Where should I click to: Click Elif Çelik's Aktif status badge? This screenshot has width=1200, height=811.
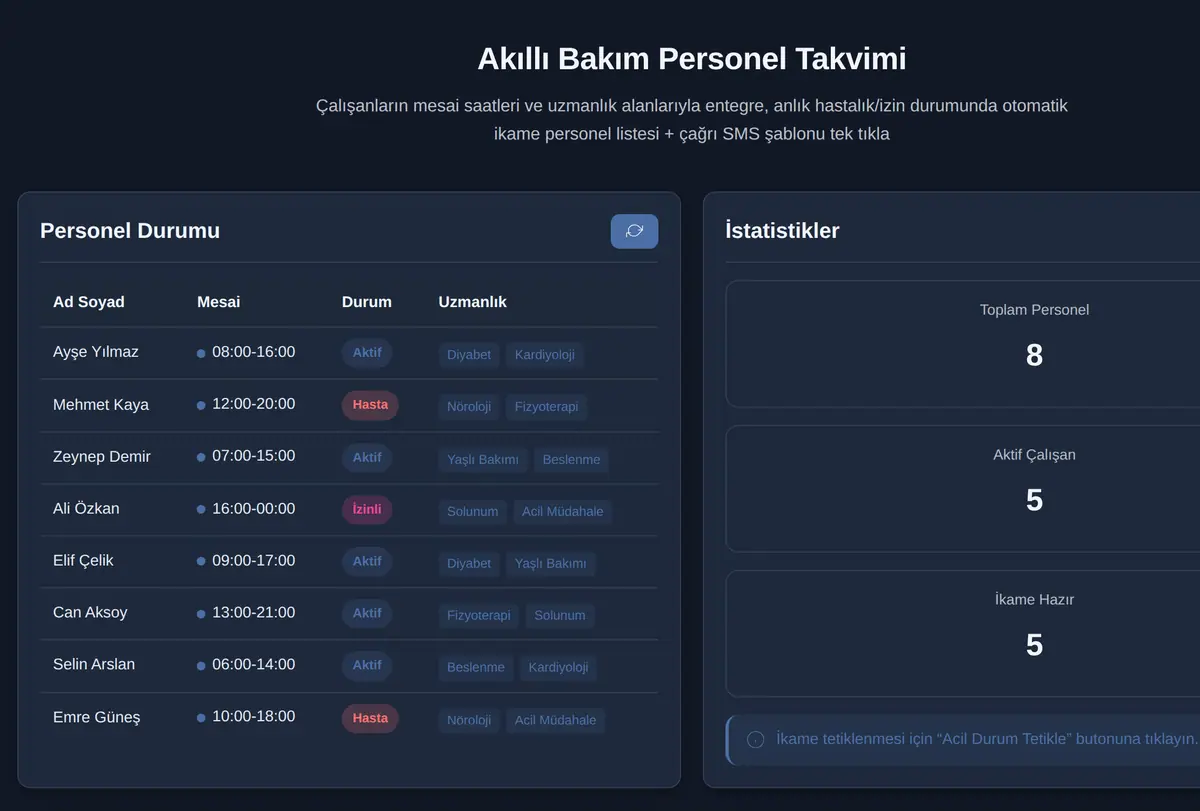pyautogui.click(x=367, y=561)
